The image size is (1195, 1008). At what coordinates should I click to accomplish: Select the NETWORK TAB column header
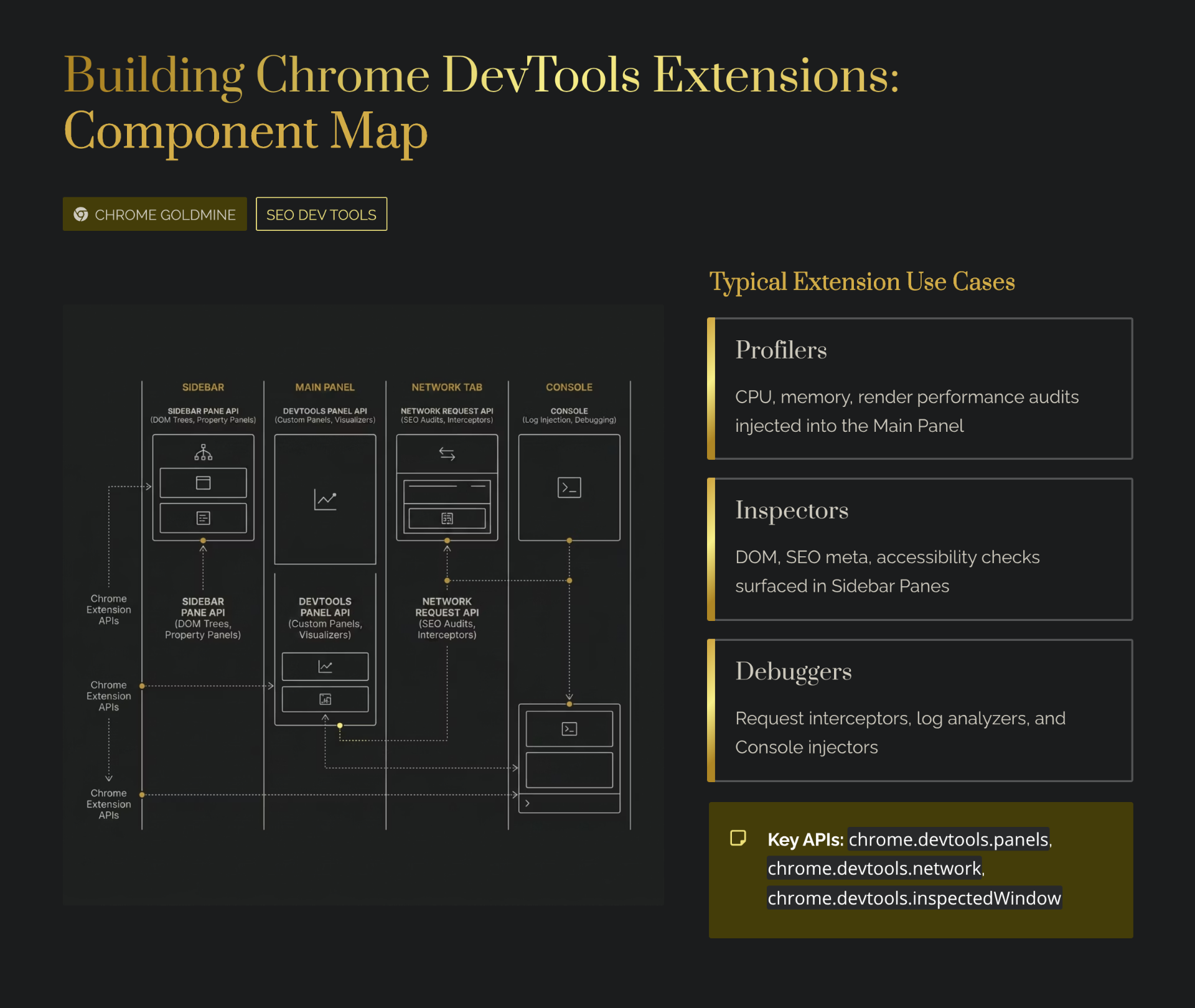[447, 387]
